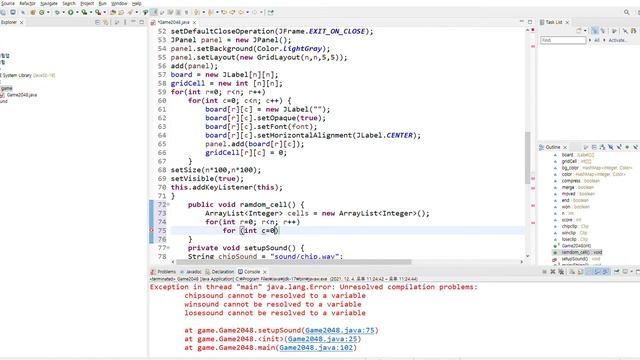The width and height of the screenshot is (640, 360).
Task: Toggle Hide Non-Public Members in Outline toolbar
Action: (627, 147)
